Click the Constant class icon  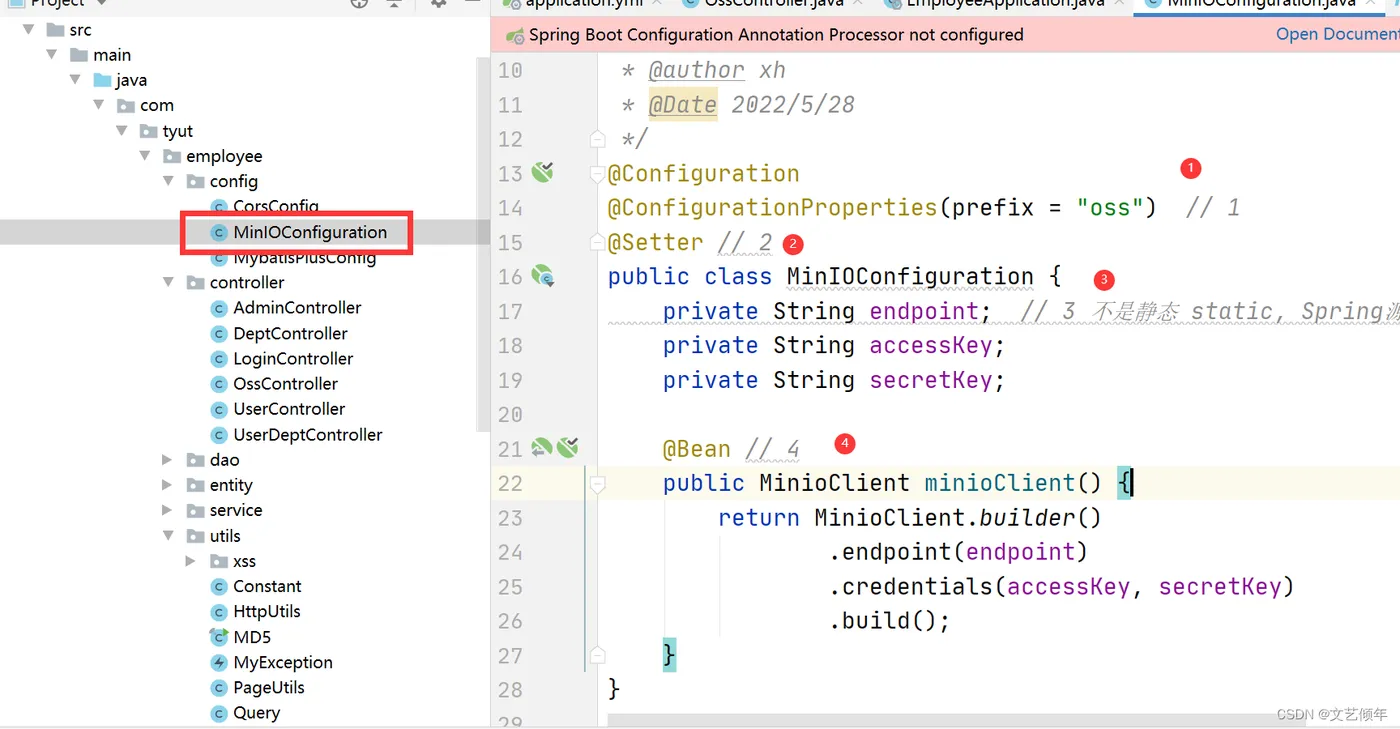(x=219, y=587)
